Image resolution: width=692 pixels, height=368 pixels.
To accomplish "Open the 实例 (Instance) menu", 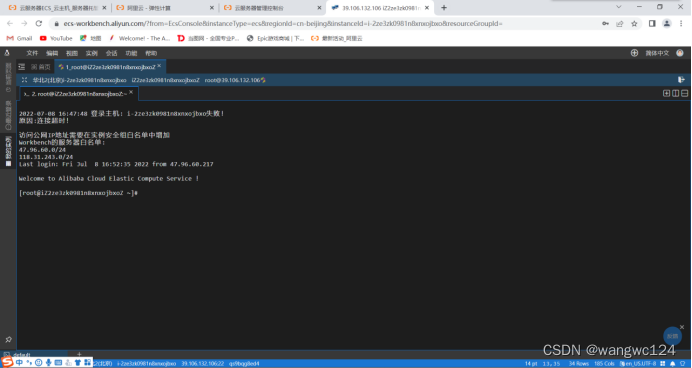I will point(91,53).
